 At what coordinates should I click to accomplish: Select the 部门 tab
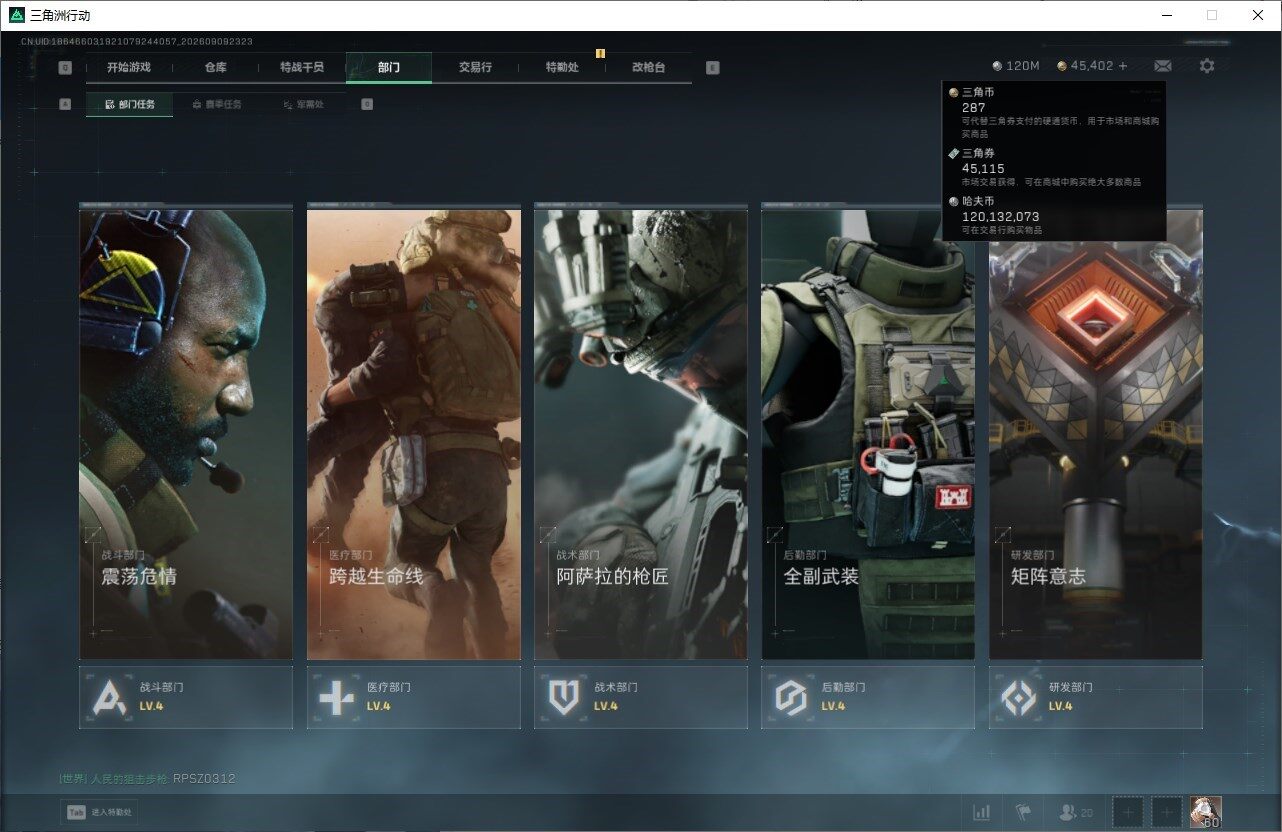coord(389,67)
